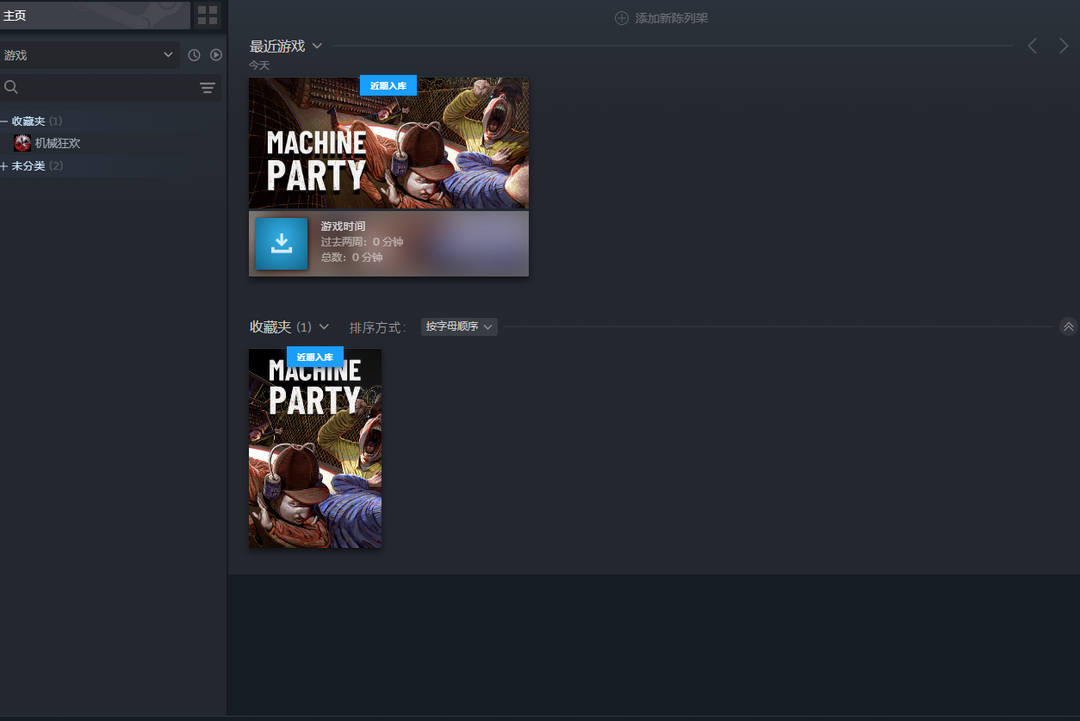This screenshot has height=721, width=1080.
Task: Open the 游戏 filter dropdown
Action: 90,55
